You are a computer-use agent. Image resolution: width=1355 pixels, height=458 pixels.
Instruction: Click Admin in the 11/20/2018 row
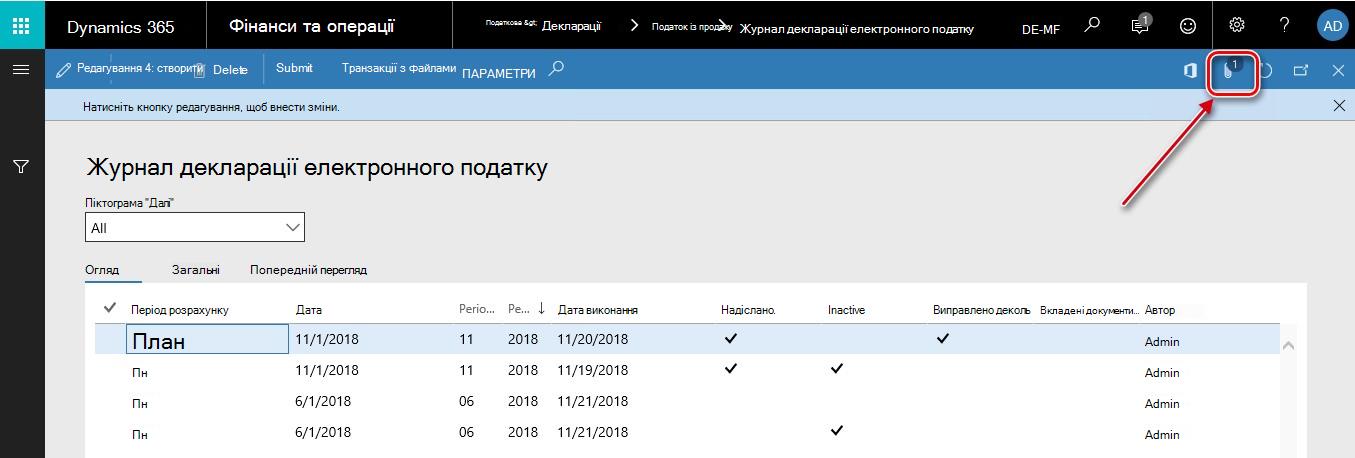click(x=1162, y=342)
